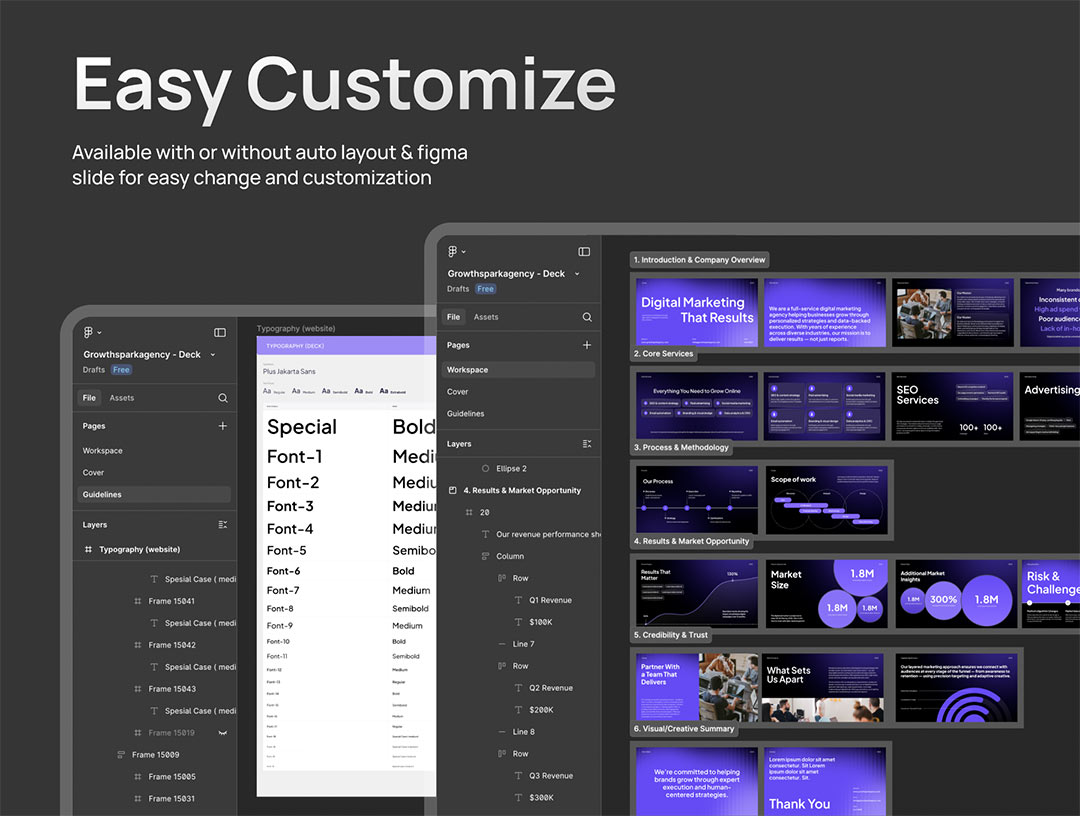1080x816 pixels.
Task: Select the 4. Results & Market Opportunity layer
Action: [x=521, y=491]
